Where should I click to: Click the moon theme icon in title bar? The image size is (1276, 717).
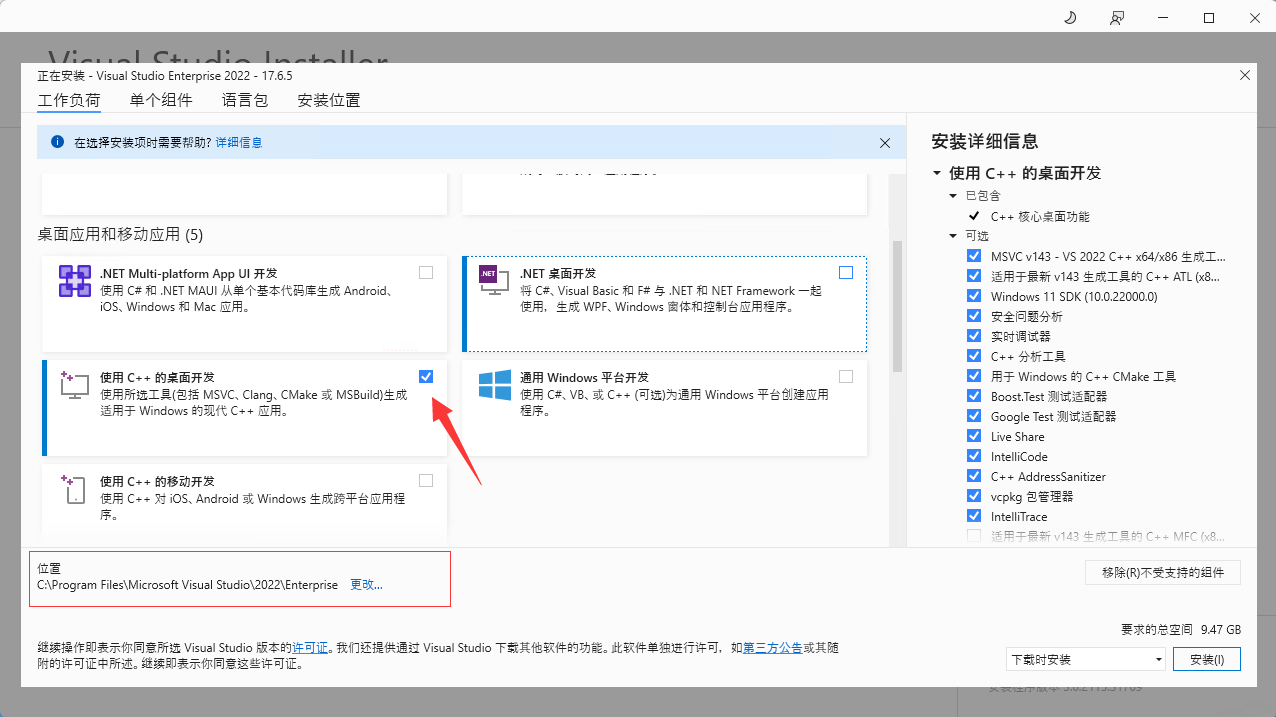click(x=1069, y=18)
